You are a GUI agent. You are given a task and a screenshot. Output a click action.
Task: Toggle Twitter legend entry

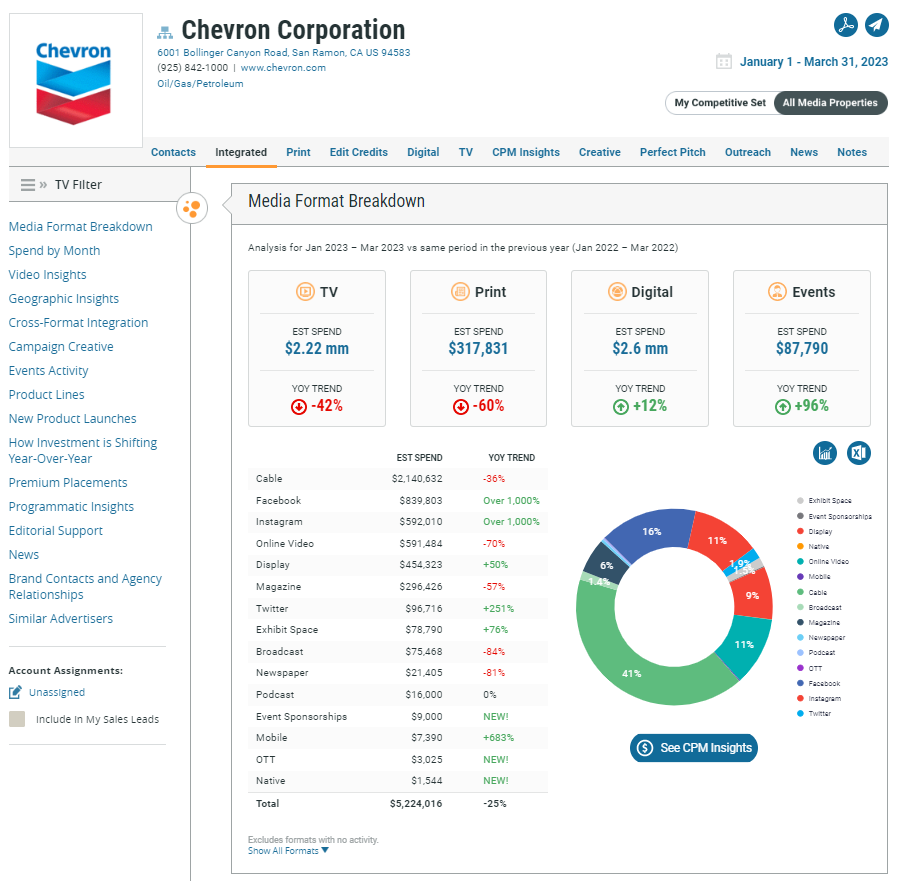click(814, 713)
